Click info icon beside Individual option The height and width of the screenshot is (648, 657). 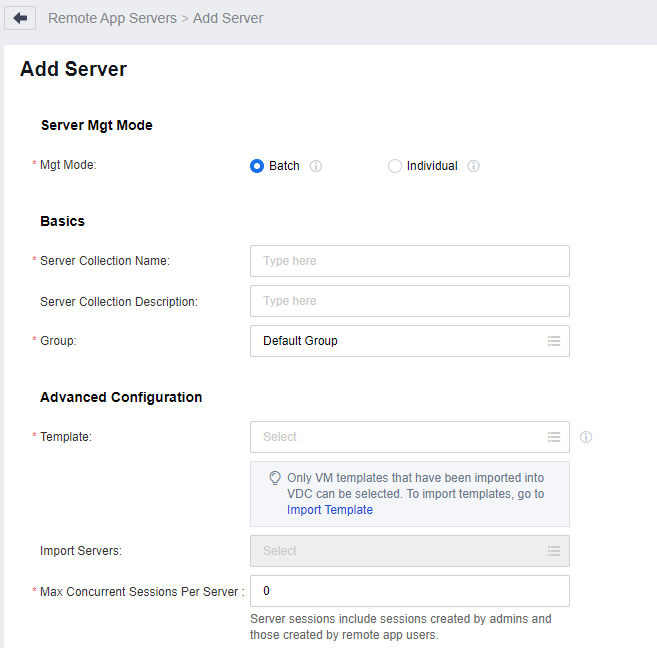(x=474, y=166)
